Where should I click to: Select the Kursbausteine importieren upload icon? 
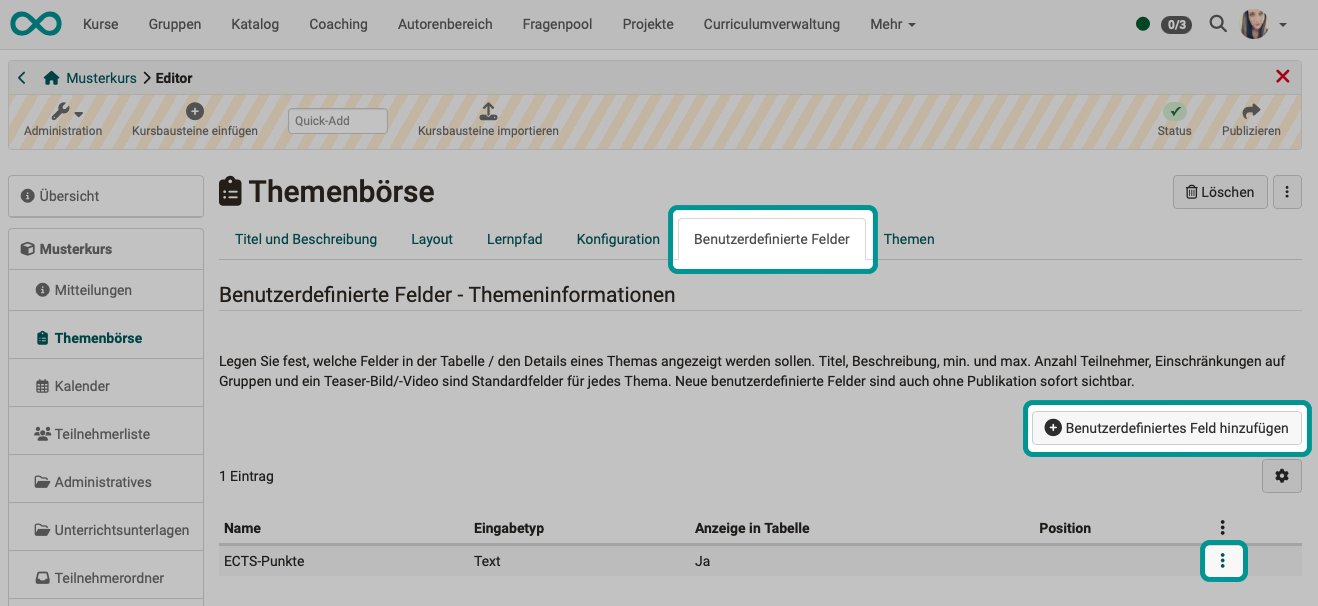[487, 113]
